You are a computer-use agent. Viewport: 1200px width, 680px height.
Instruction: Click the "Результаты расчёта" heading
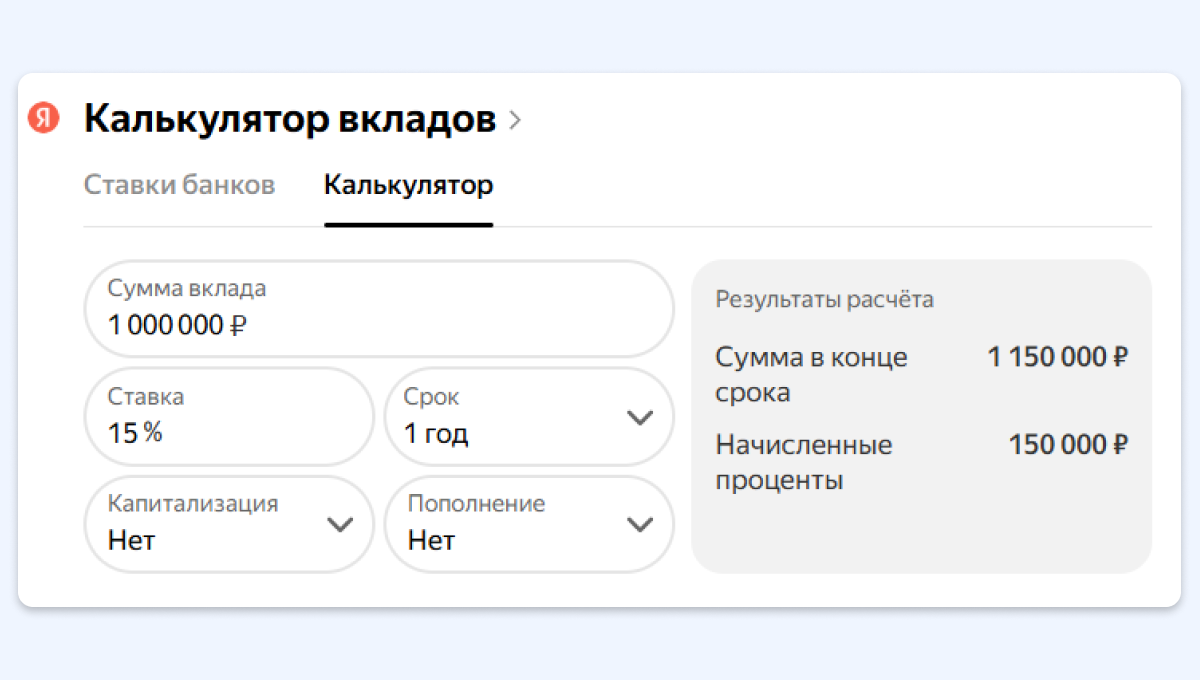coord(824,299)
